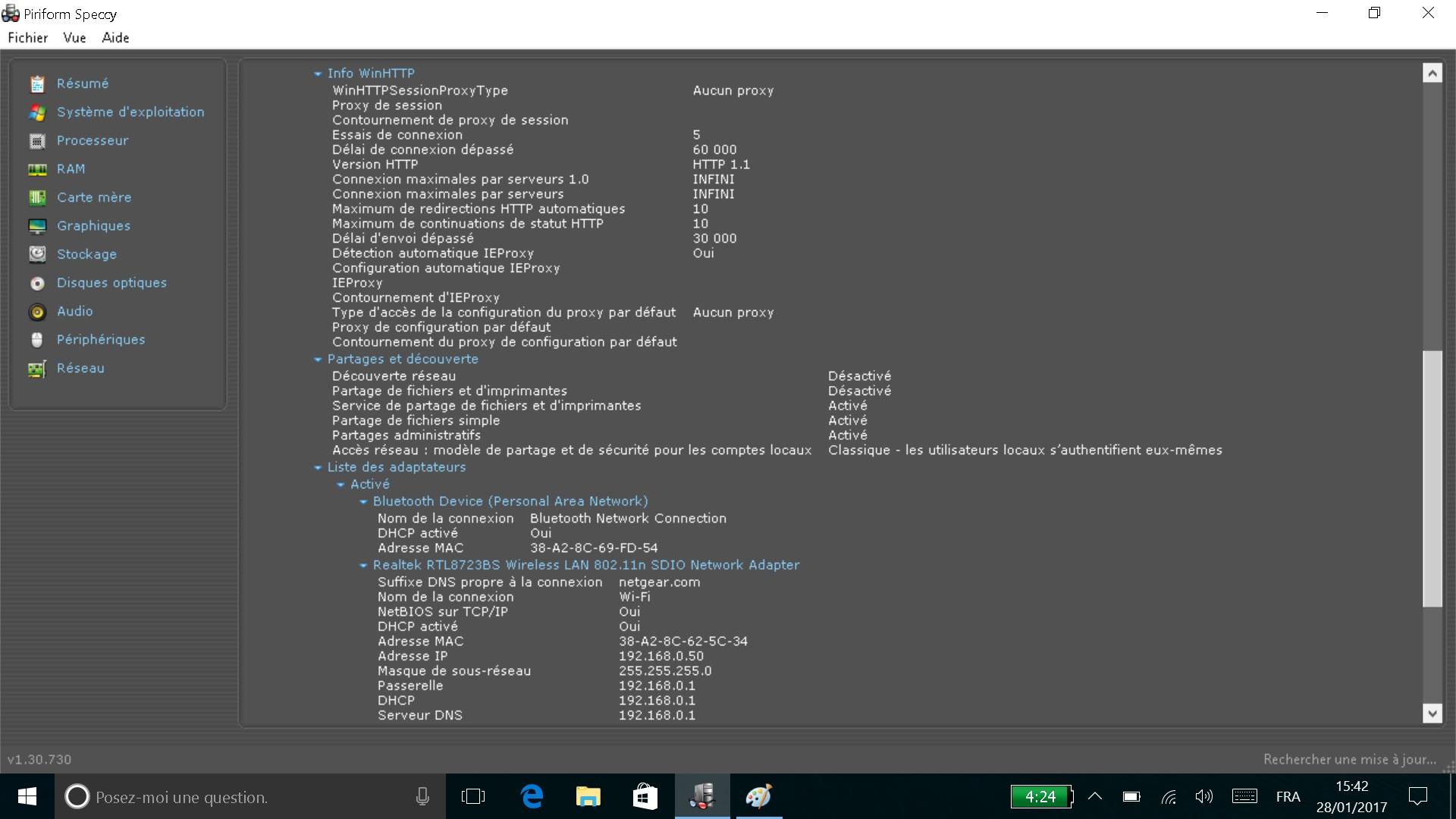This screenshot has height=819, width=1456.
Task: Click the scrollbar down arrow
Action: click(1432, 713)
